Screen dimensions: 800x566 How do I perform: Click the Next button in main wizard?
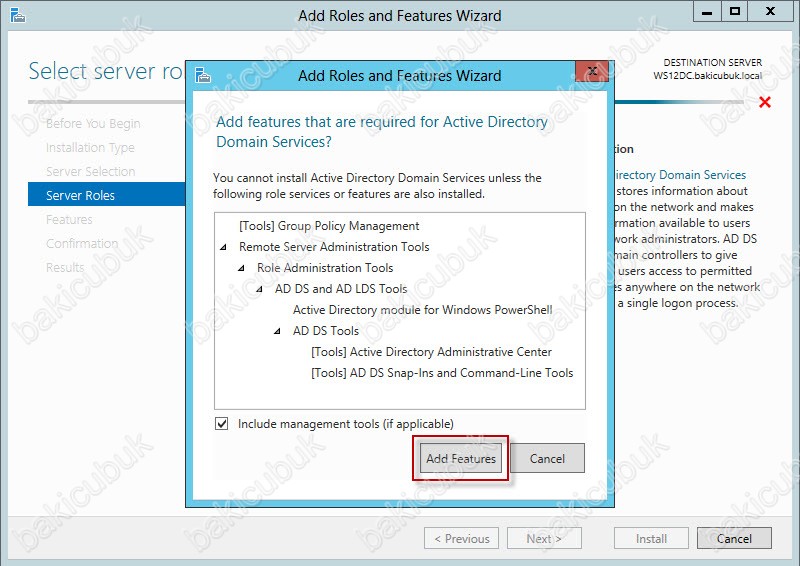coord(544,538)
